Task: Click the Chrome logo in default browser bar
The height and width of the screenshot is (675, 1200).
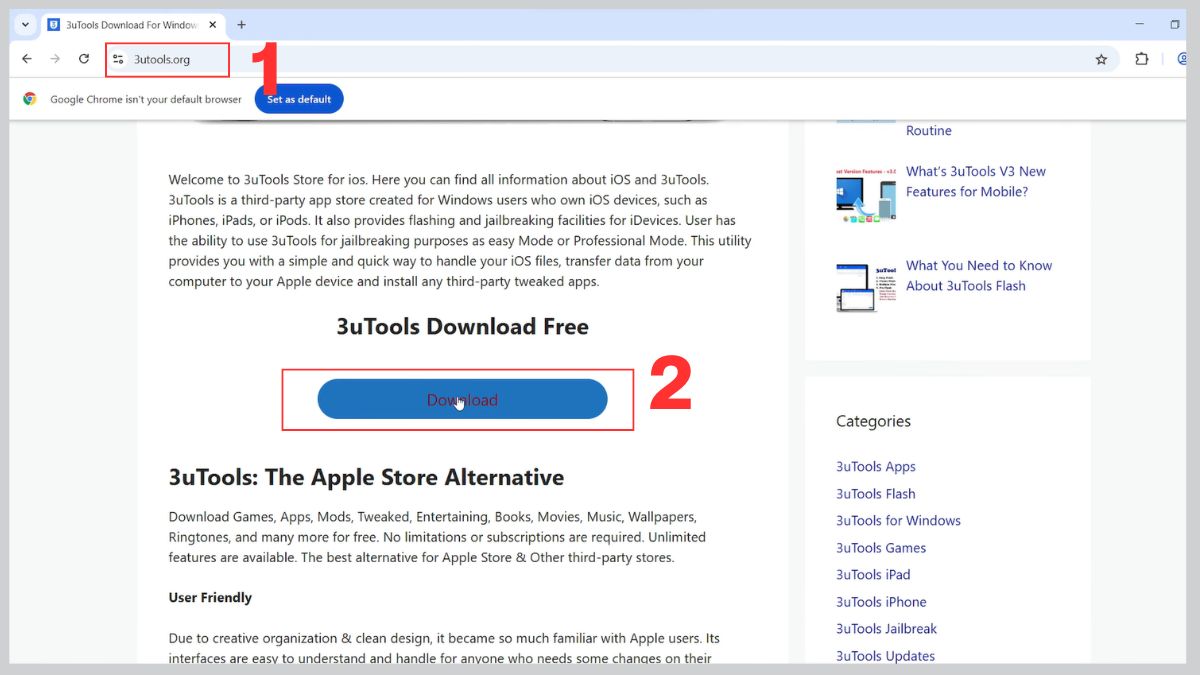Action: click(30, 99)
